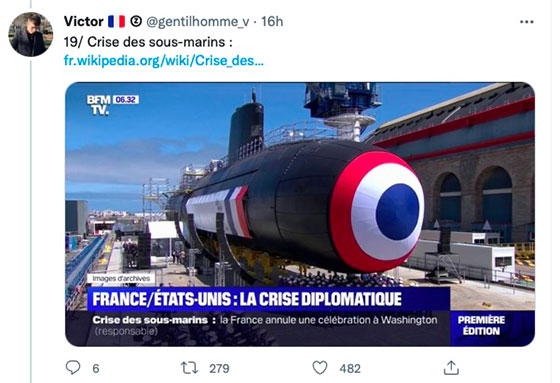The image size is (560, 383).
Task: View the 279 retweet count
Action: pos(219,368)
